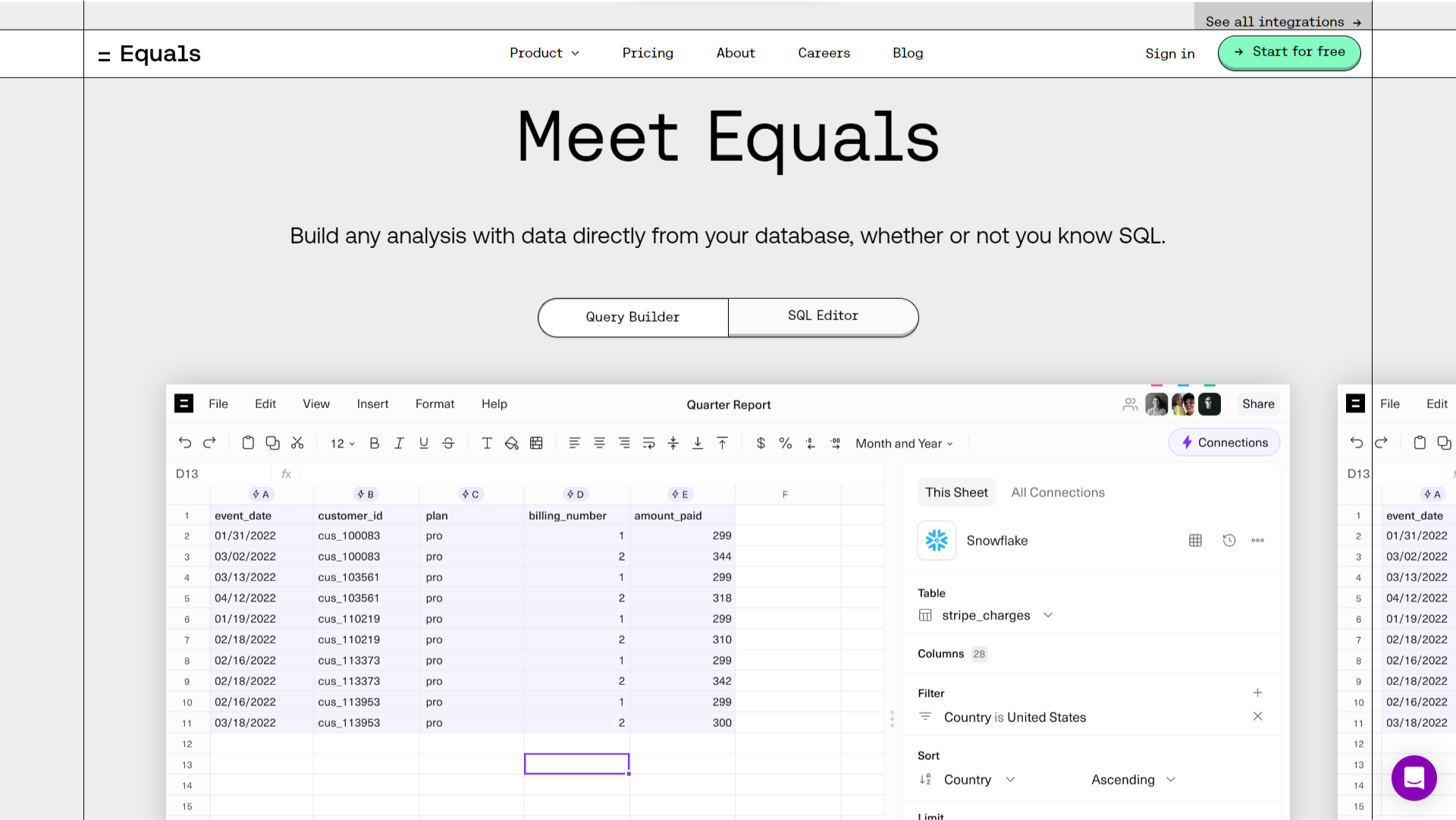
Task: Toggle text wrapping
Action: pos(648,443)
